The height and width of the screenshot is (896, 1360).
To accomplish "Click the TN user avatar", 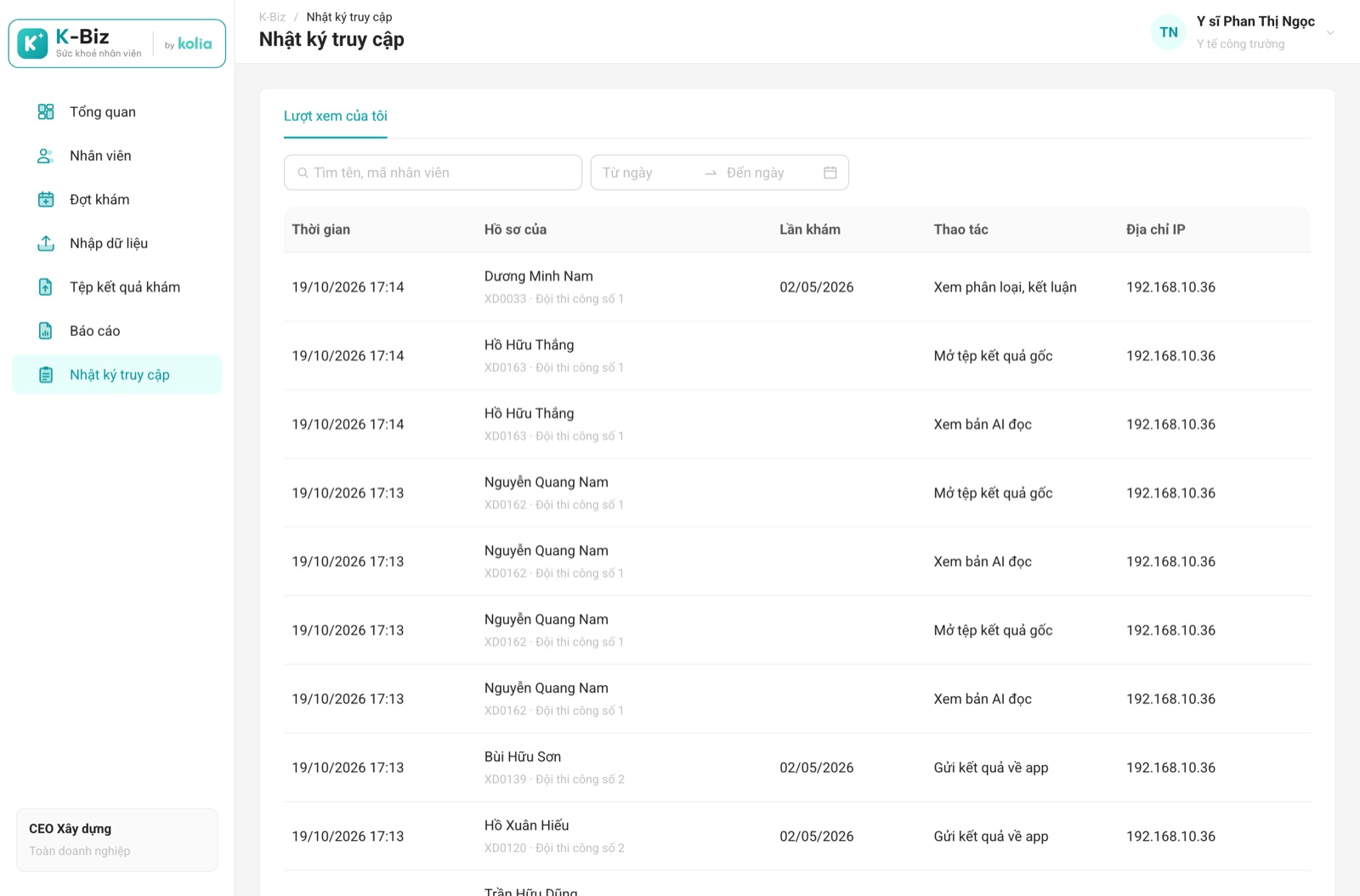I will (1169, 32).
